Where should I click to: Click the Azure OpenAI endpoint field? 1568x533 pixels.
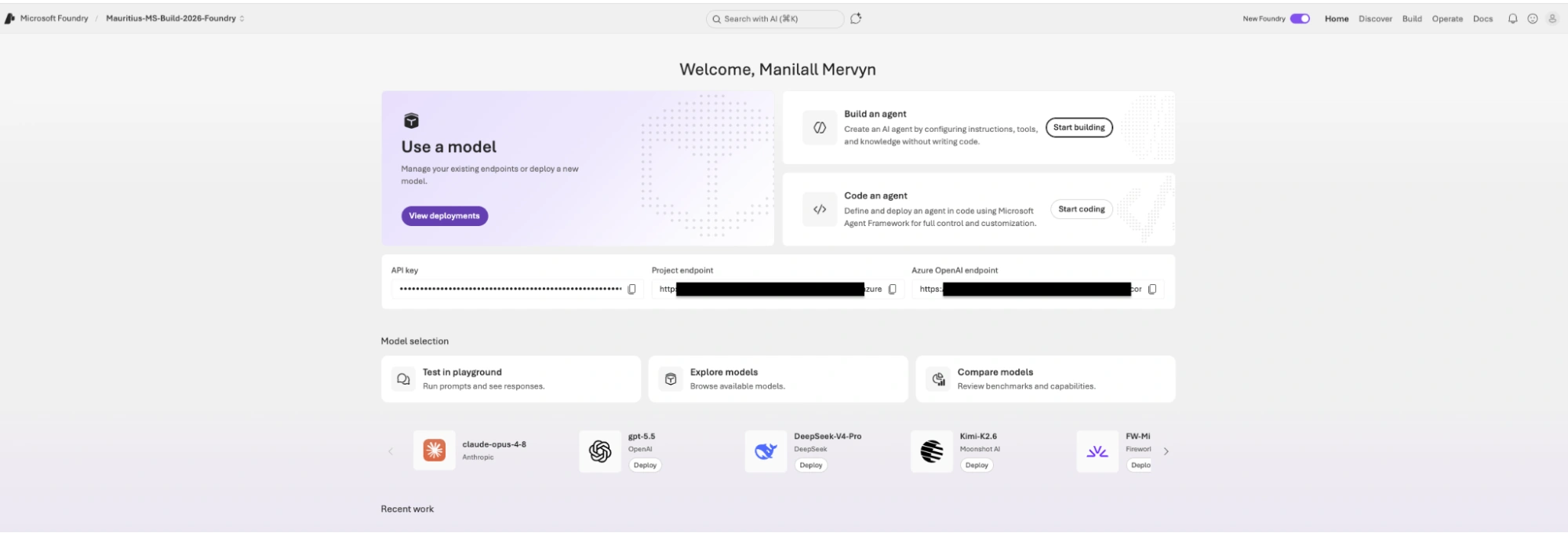[x=1038, y=290]
